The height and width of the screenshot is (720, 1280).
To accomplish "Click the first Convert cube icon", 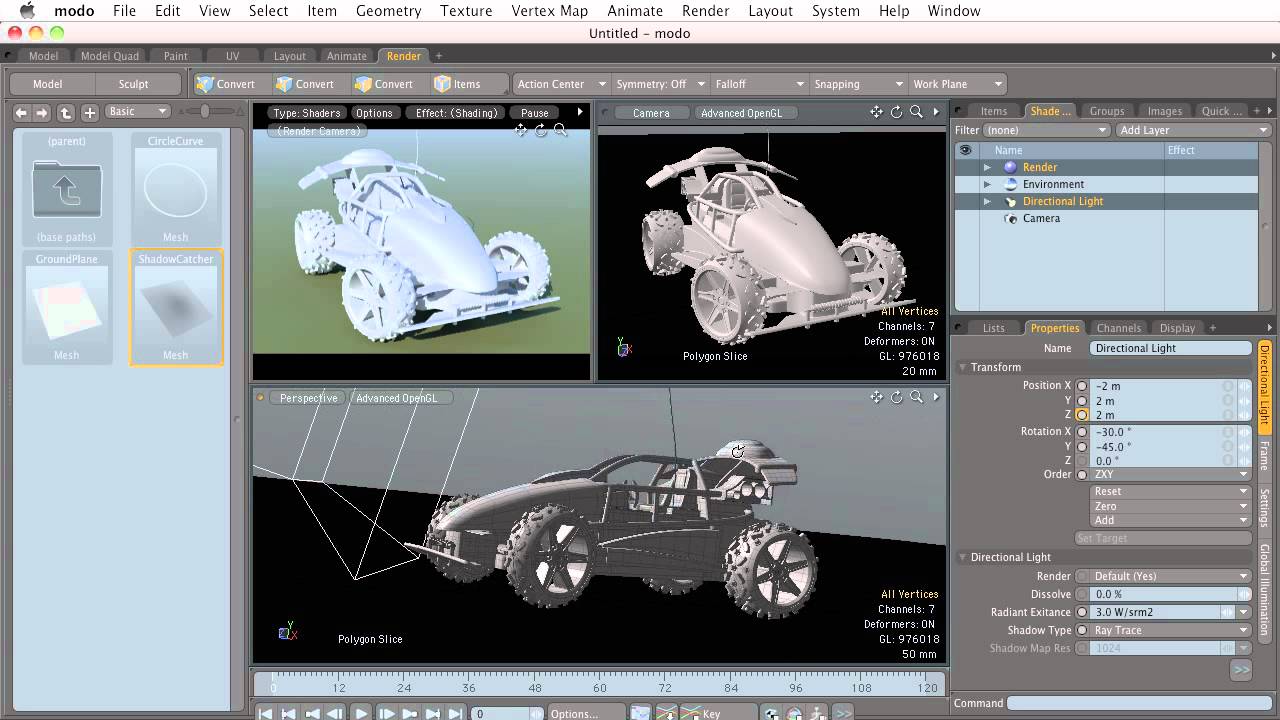I will 205,84.
